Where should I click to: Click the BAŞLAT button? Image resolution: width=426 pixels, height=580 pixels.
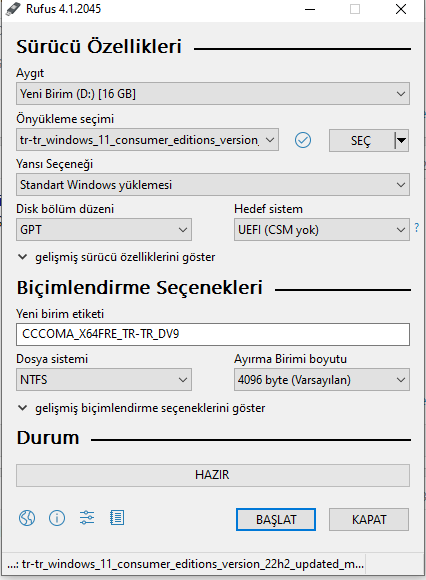click(x=276, y=519)
